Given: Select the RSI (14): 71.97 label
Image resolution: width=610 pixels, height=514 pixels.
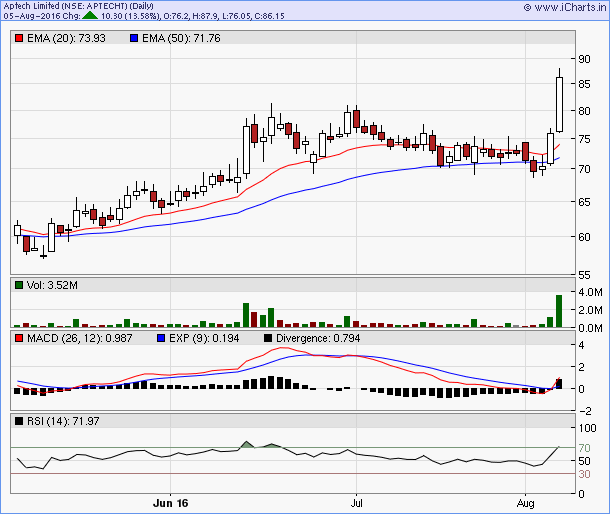Looking at the screenshot, I should click(63, 421).
